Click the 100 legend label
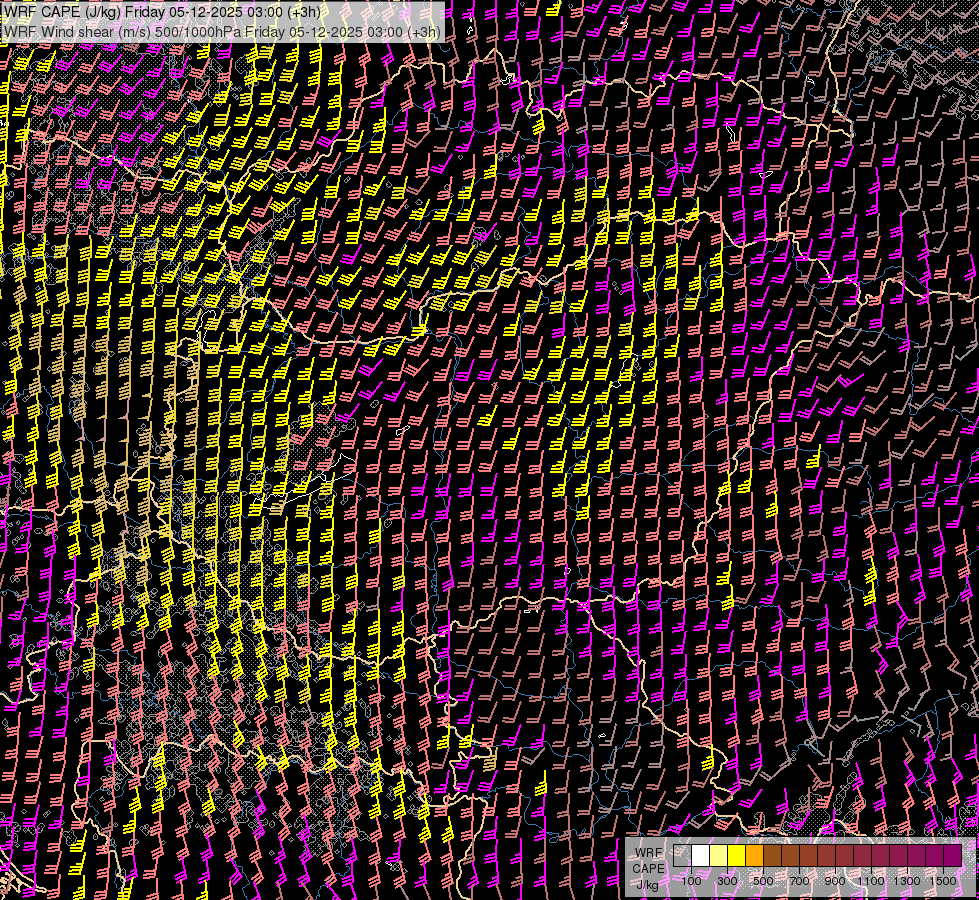The width and height of the screenshot is (979, 900). coord(691,881)
